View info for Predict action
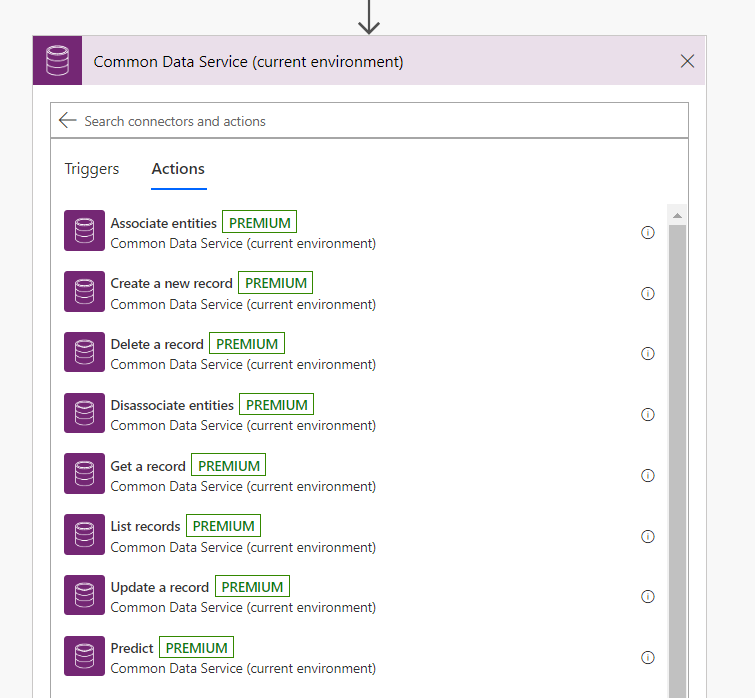 tap(647, 657)
